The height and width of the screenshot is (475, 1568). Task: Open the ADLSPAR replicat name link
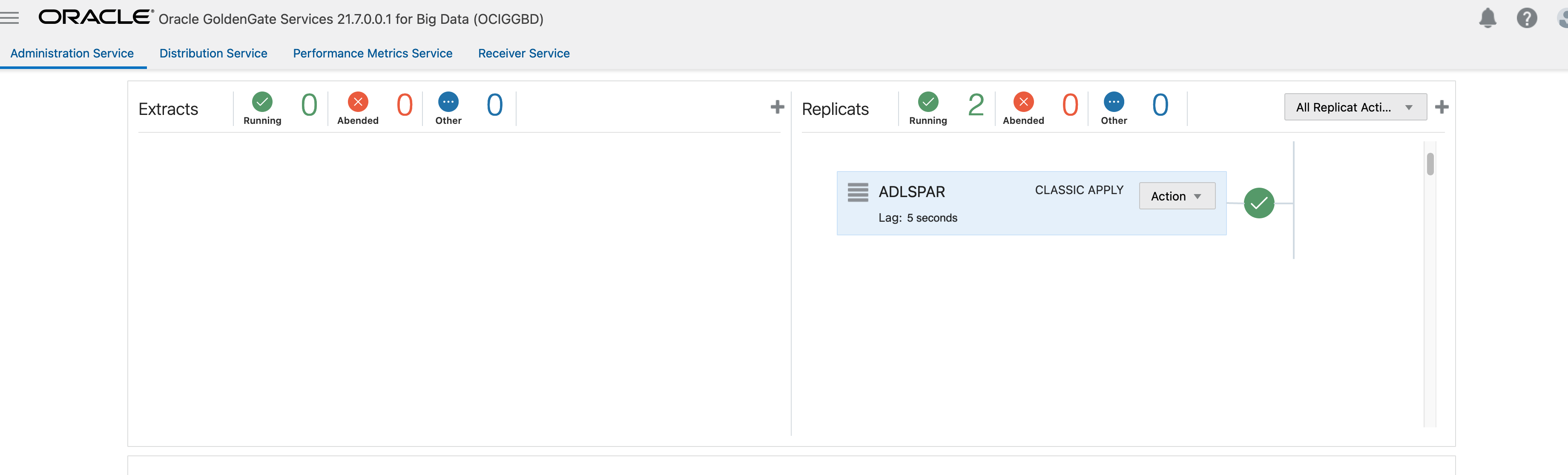click(x=911, y=192)
